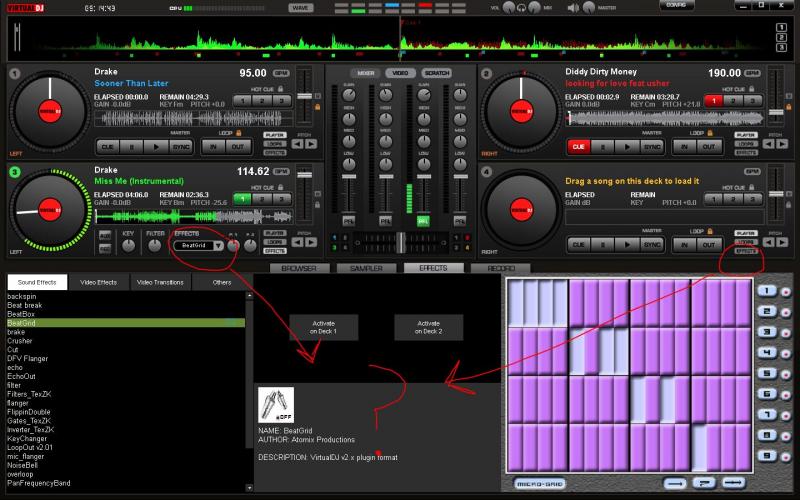Click the micro-grid pad number 1 button
800x500 pixels.
point(765,291)
